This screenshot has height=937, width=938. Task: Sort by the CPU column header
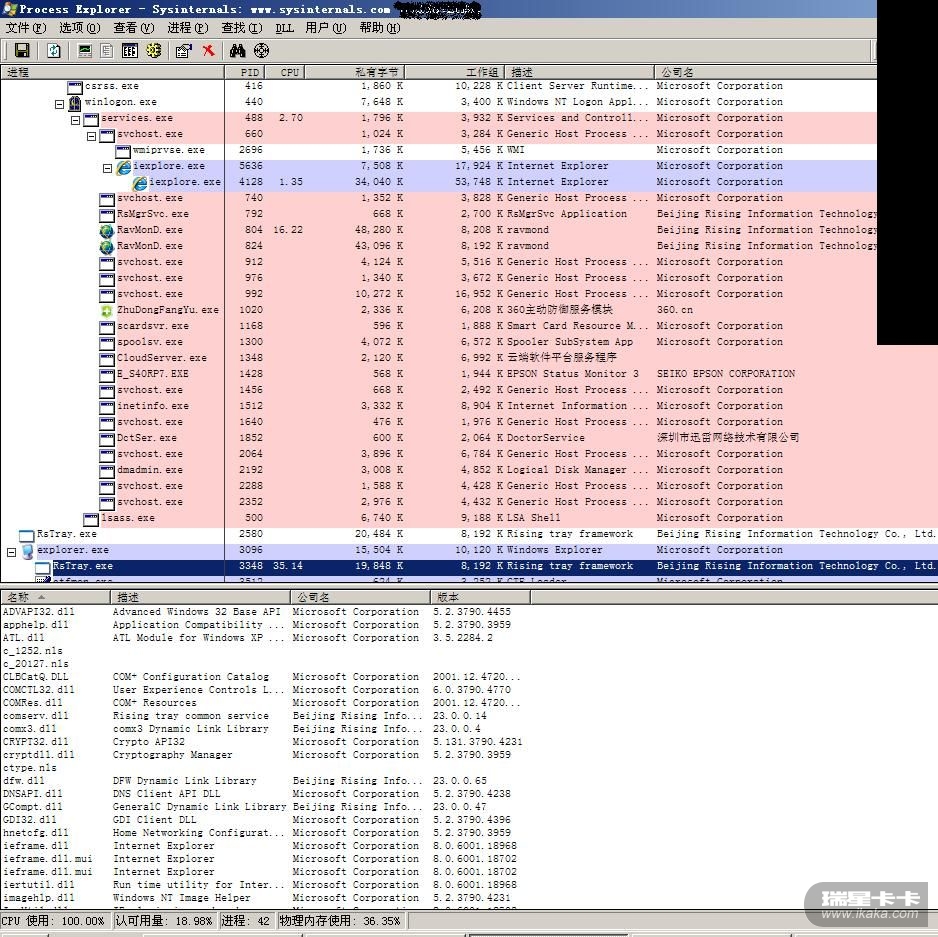coord(285,72)
